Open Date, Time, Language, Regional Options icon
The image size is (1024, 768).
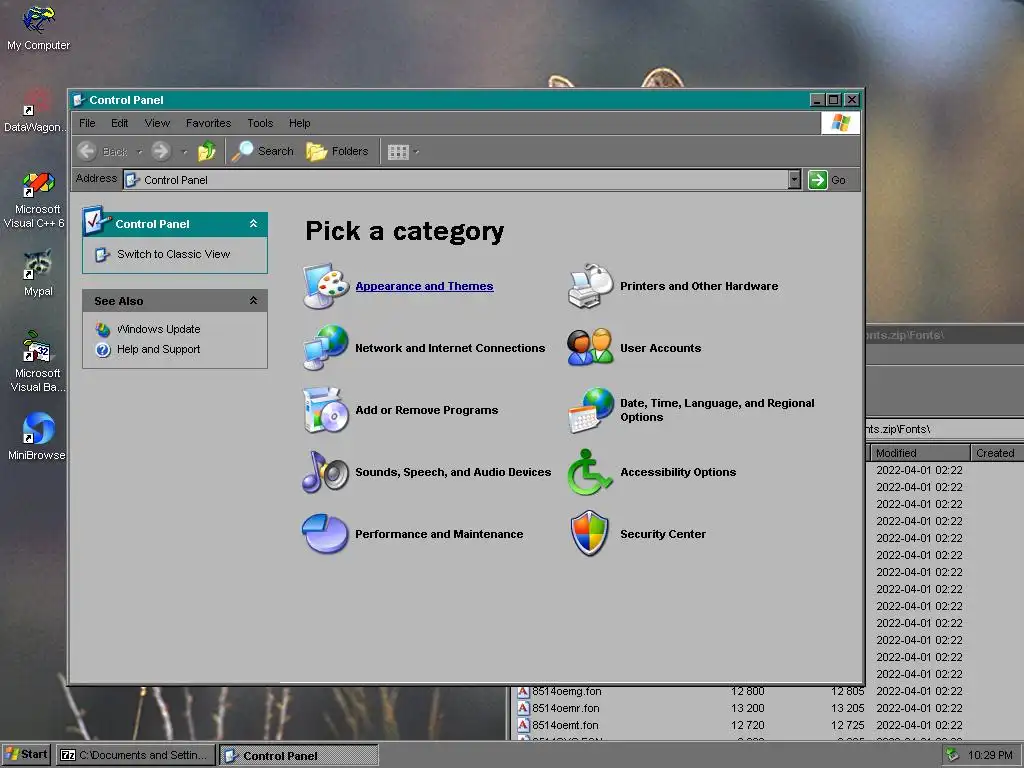pyautogui.click(x=590, y=409)
